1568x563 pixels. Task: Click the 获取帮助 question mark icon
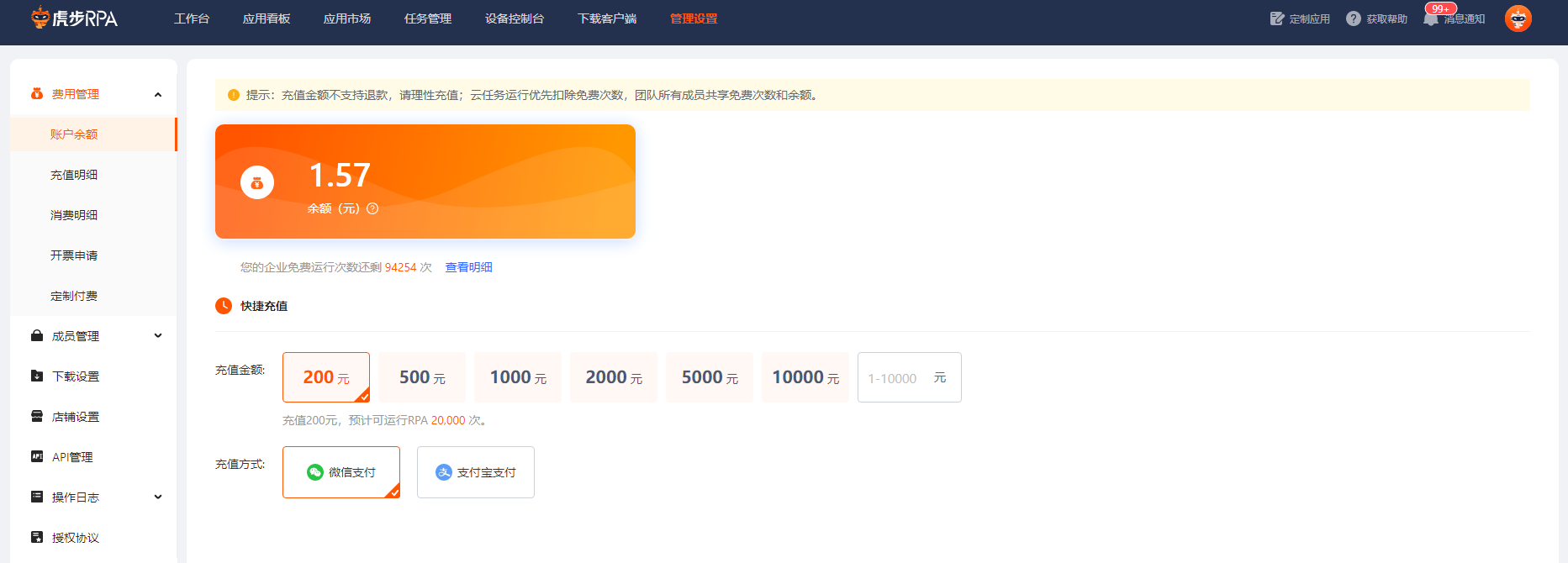pos(1354,18)
